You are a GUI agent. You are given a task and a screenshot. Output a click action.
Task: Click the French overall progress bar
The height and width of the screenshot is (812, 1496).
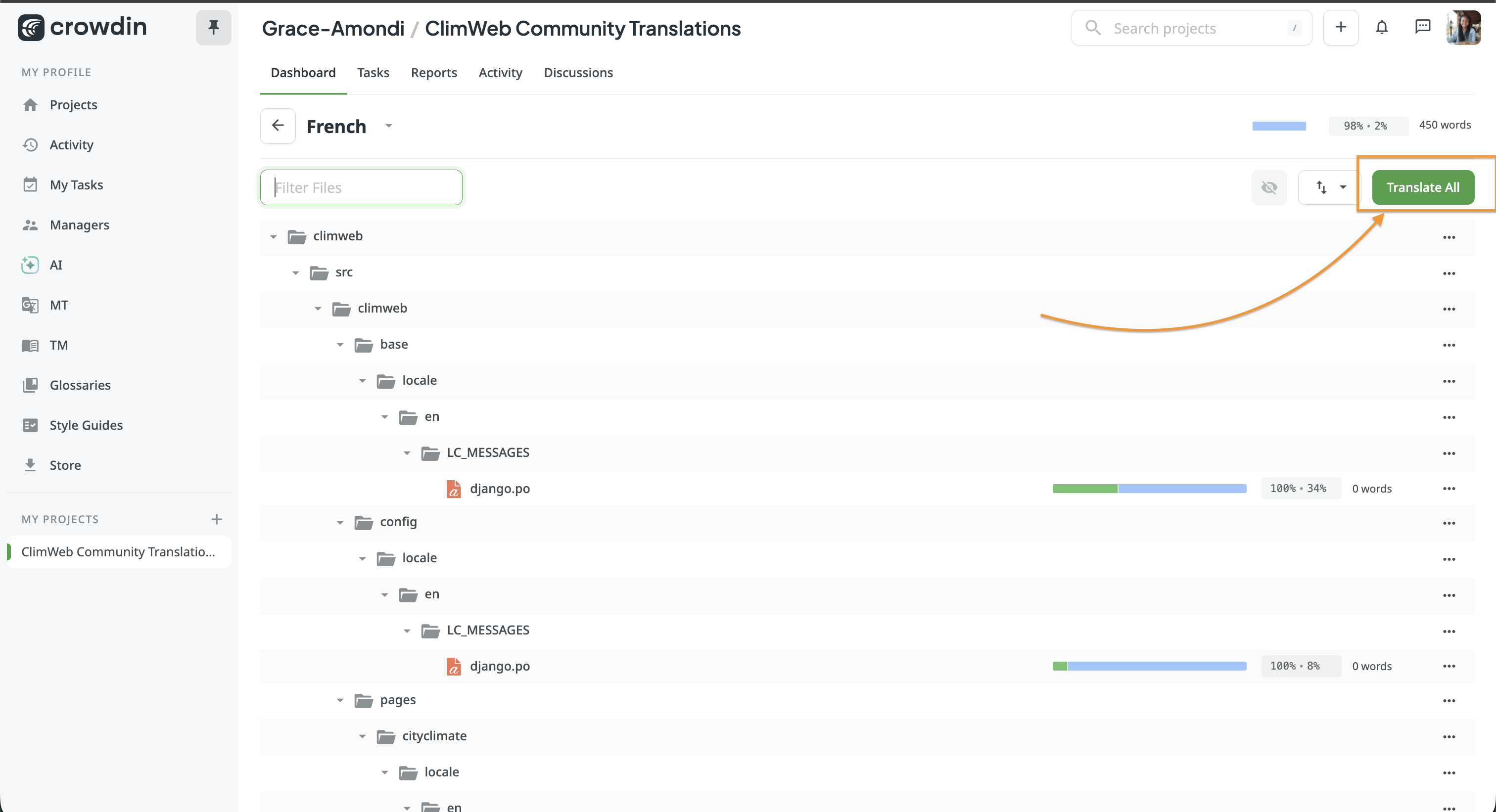click(1279, 126)
